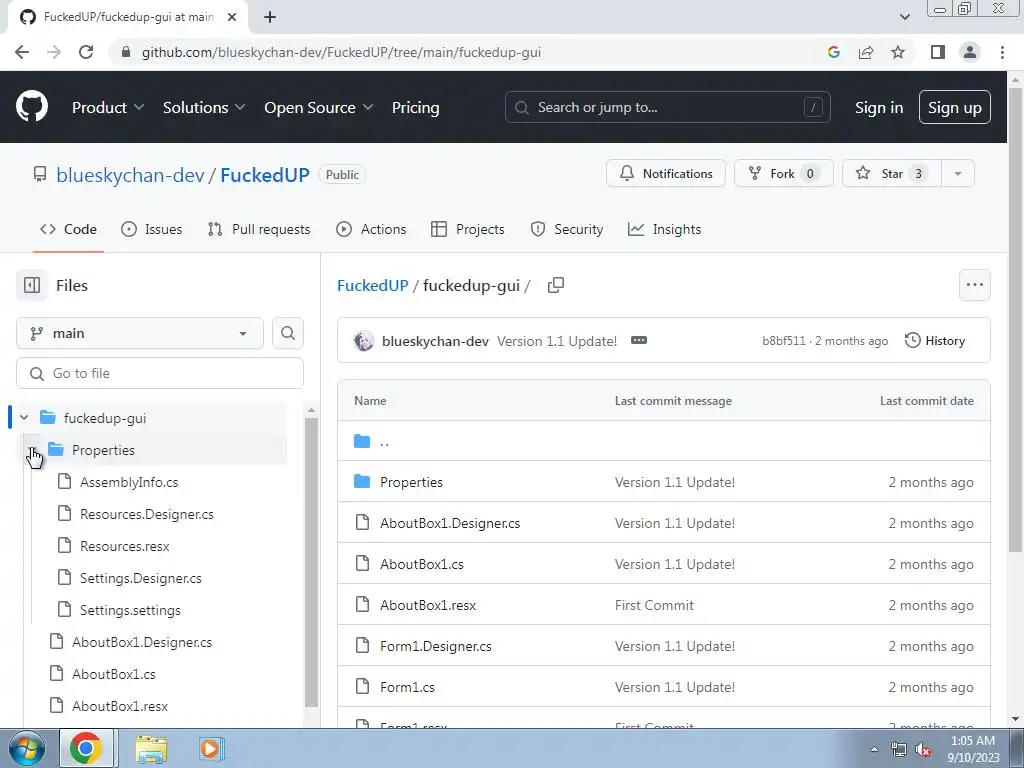1024x768 pixels.
Task: Show hidden tray icons arrow
Action: point(874,749)
